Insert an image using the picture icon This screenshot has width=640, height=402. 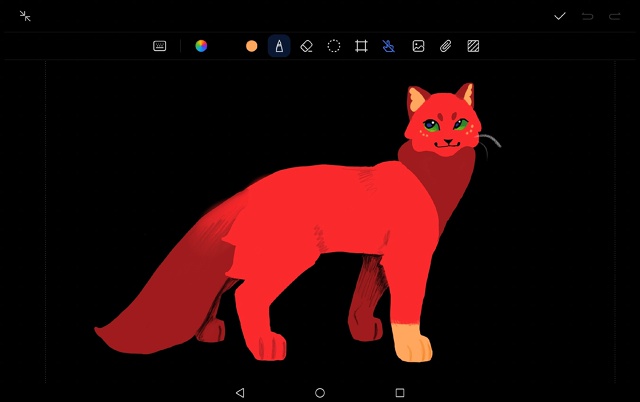click(x=418, y=46)
